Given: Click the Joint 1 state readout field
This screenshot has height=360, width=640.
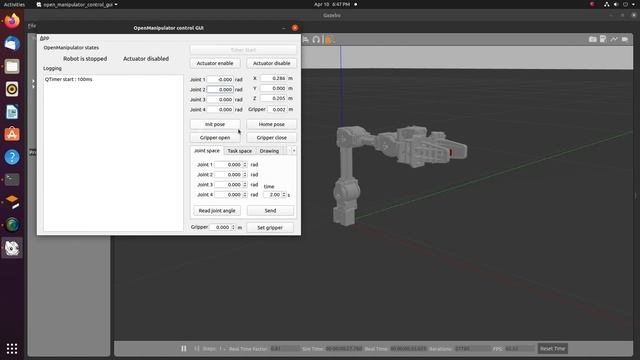Looking at the screenshot, I should [220, 79].
